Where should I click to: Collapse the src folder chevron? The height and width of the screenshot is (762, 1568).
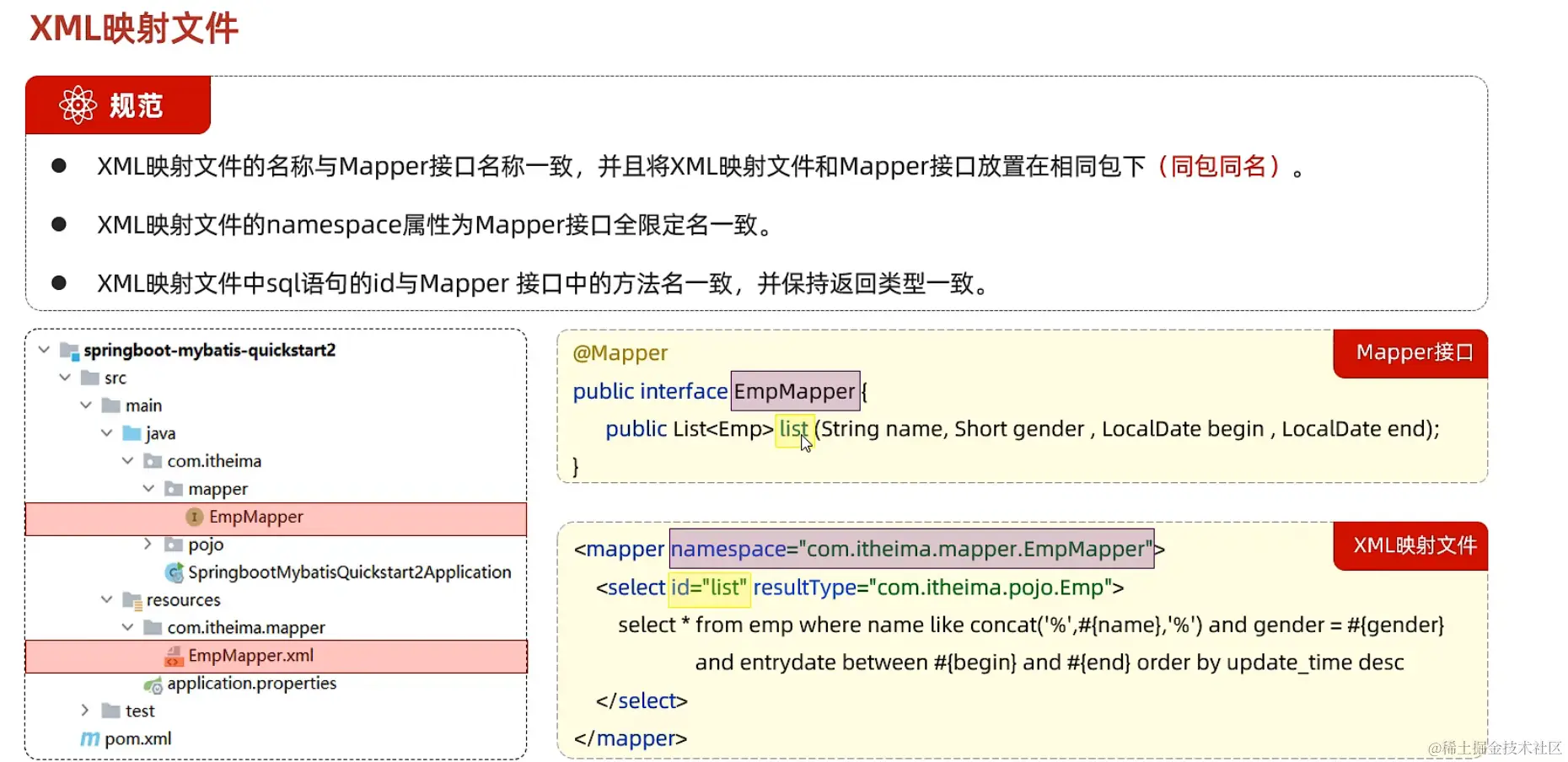click(65, 377)
